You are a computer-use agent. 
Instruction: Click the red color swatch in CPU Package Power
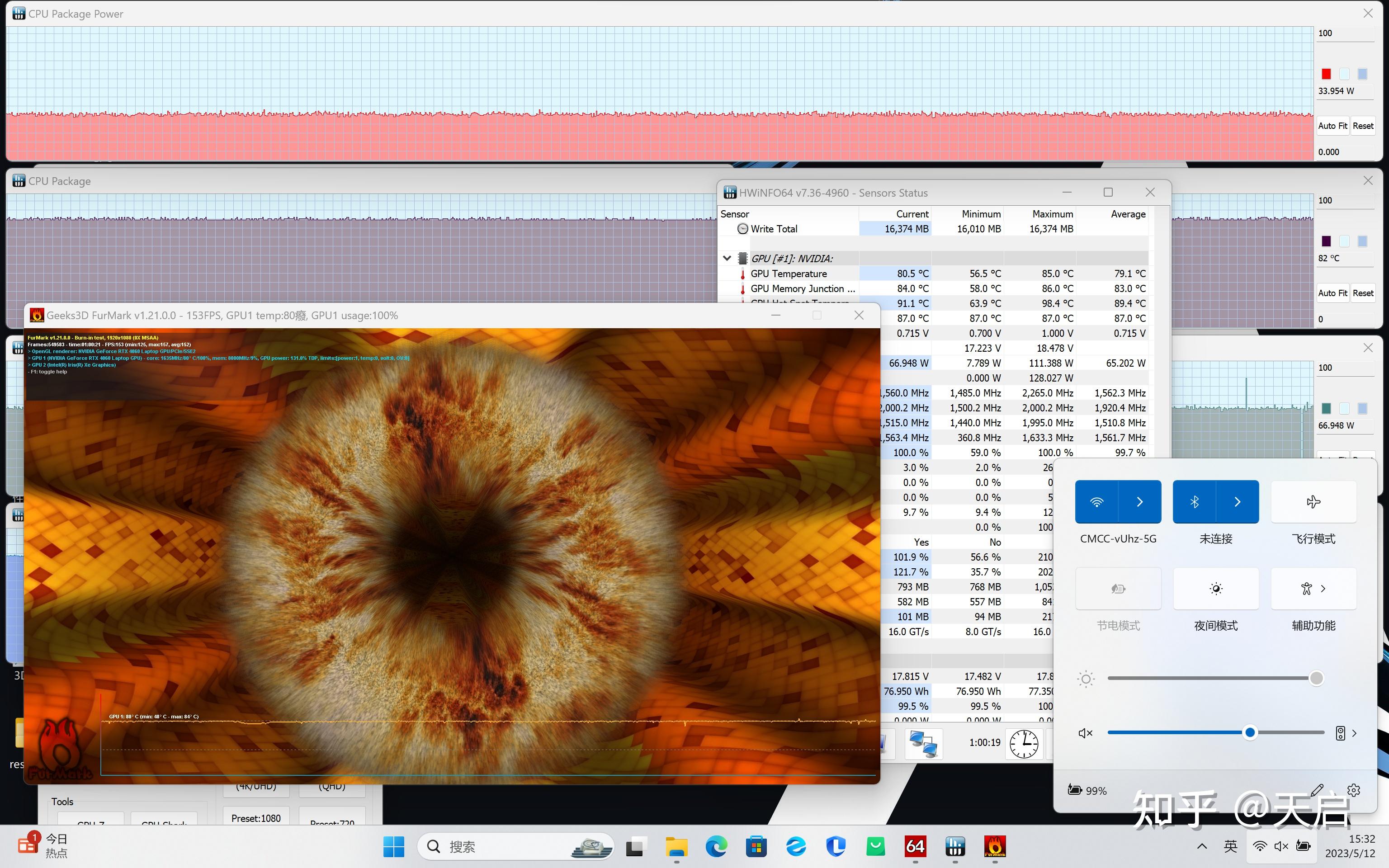tap(1326, 74)
